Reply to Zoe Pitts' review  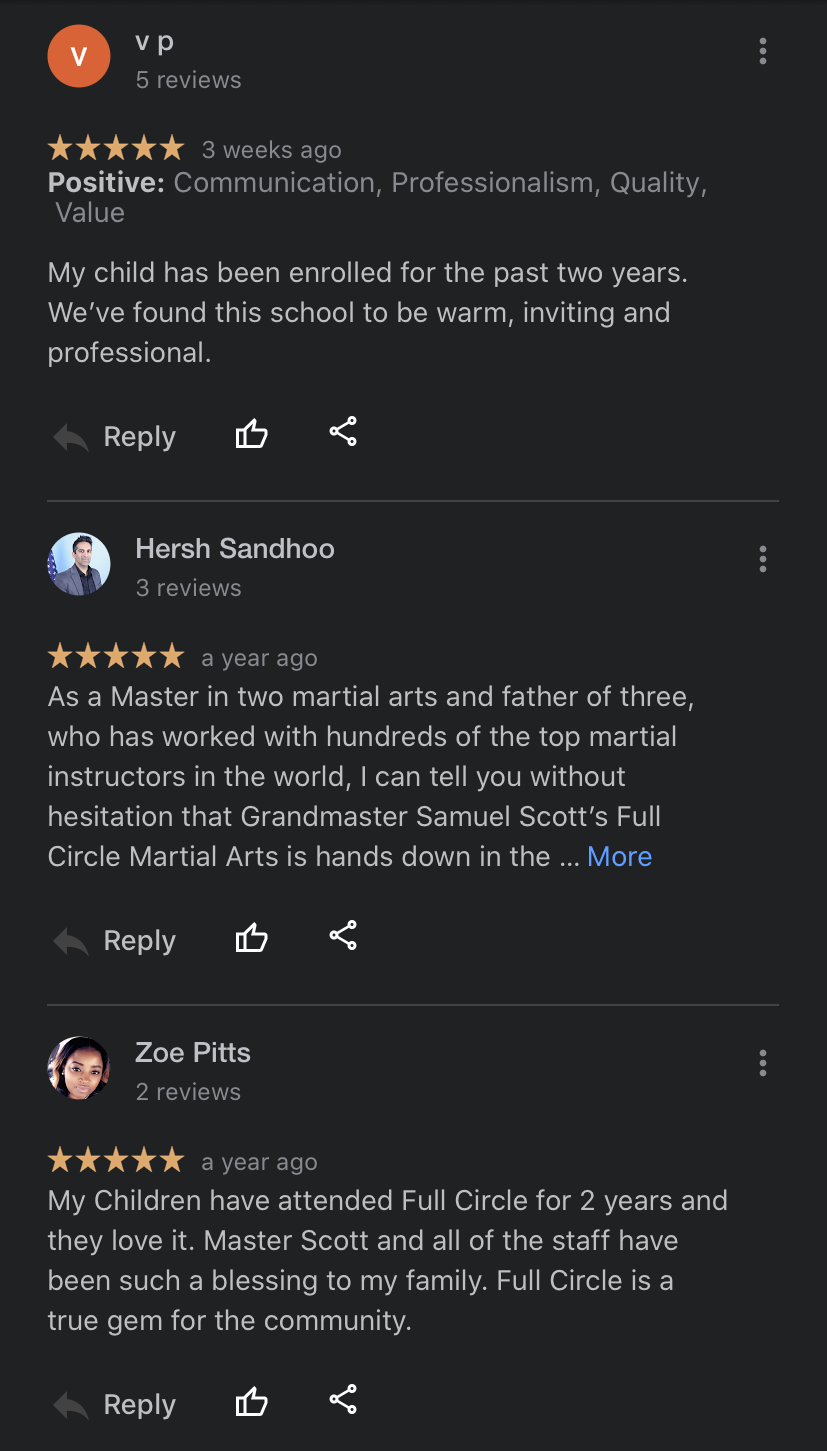tap(115, 1405)
